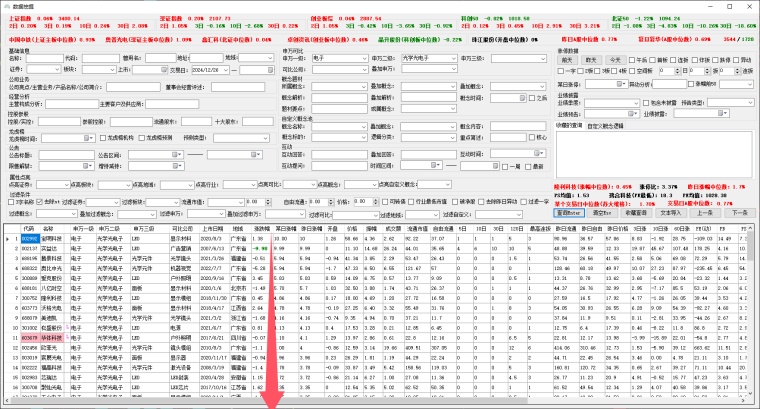Image resolution: width=760 pixels, height=409 pixels.
Task: Open the 业绩季度 dropdown
Action: (636, 103)
